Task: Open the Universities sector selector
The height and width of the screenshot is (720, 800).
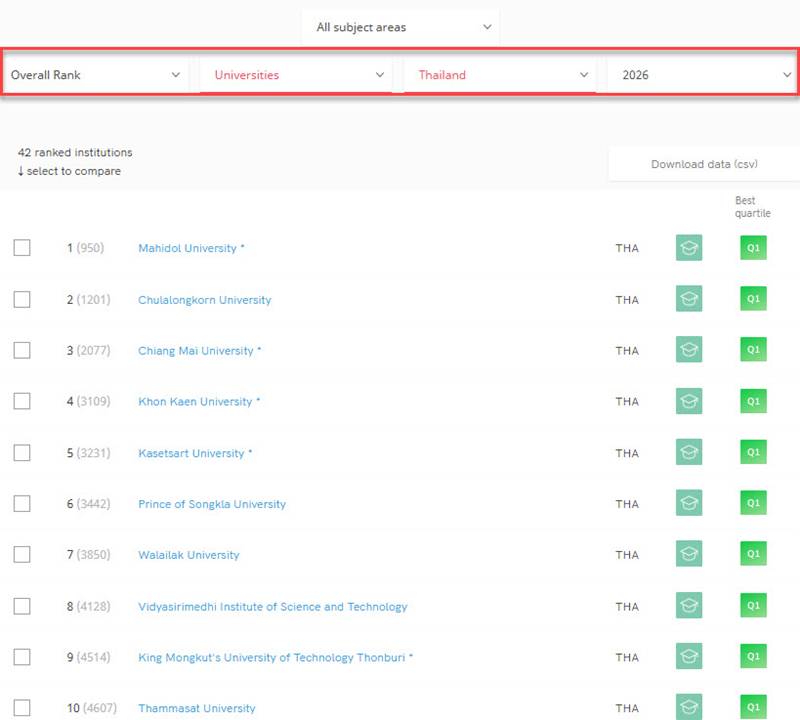Action: click(x=297, y=75)
